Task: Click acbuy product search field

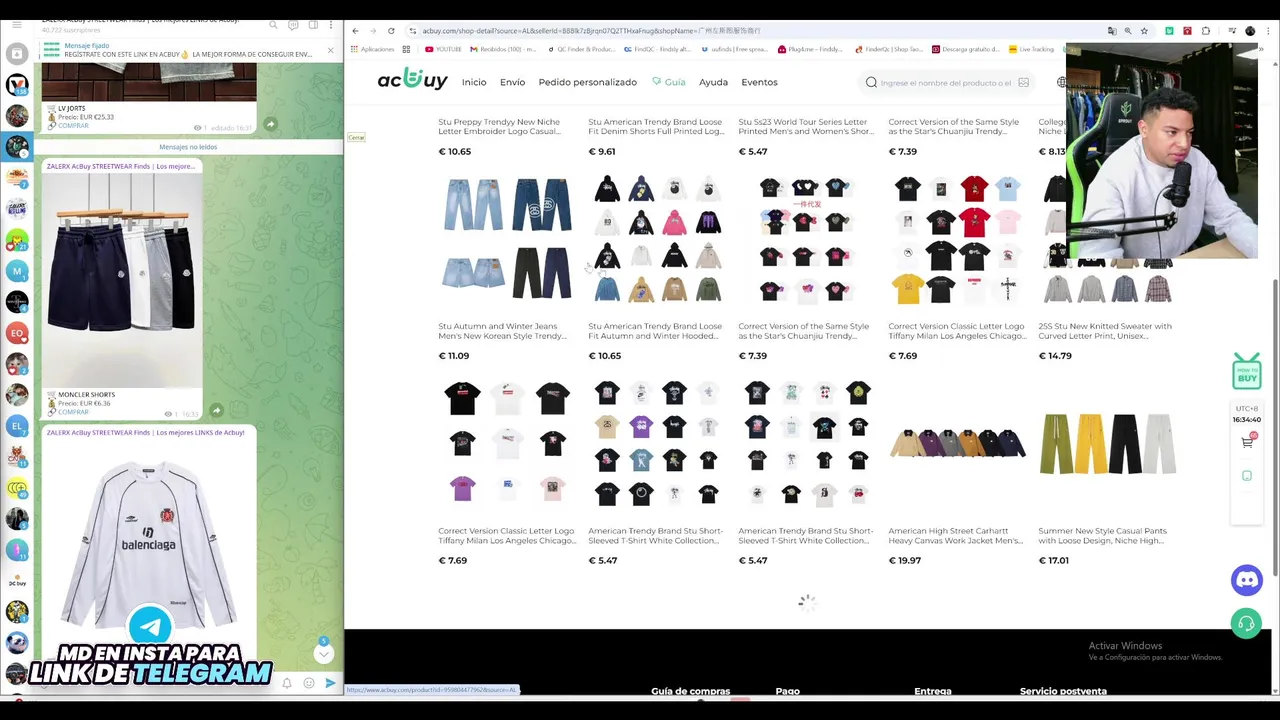Action: pyautogui.click(x=945, y=82)
